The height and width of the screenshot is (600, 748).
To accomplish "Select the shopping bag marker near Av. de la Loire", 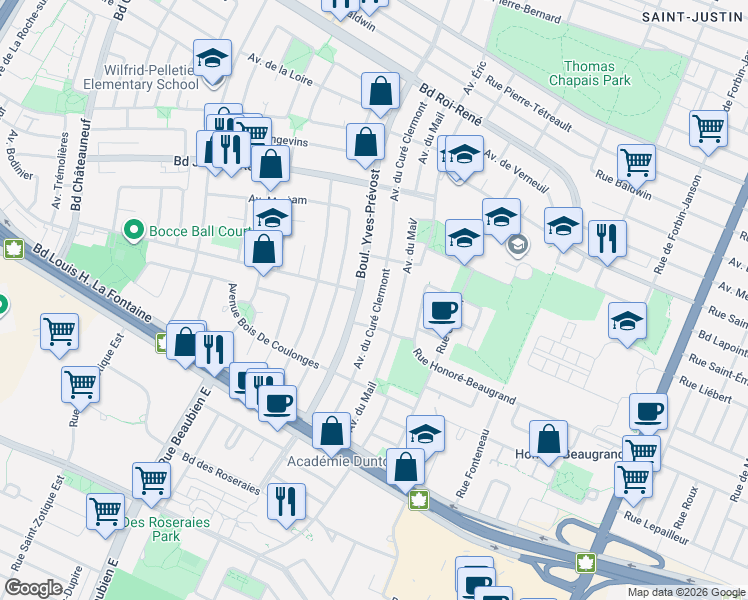I will (380, 93).
